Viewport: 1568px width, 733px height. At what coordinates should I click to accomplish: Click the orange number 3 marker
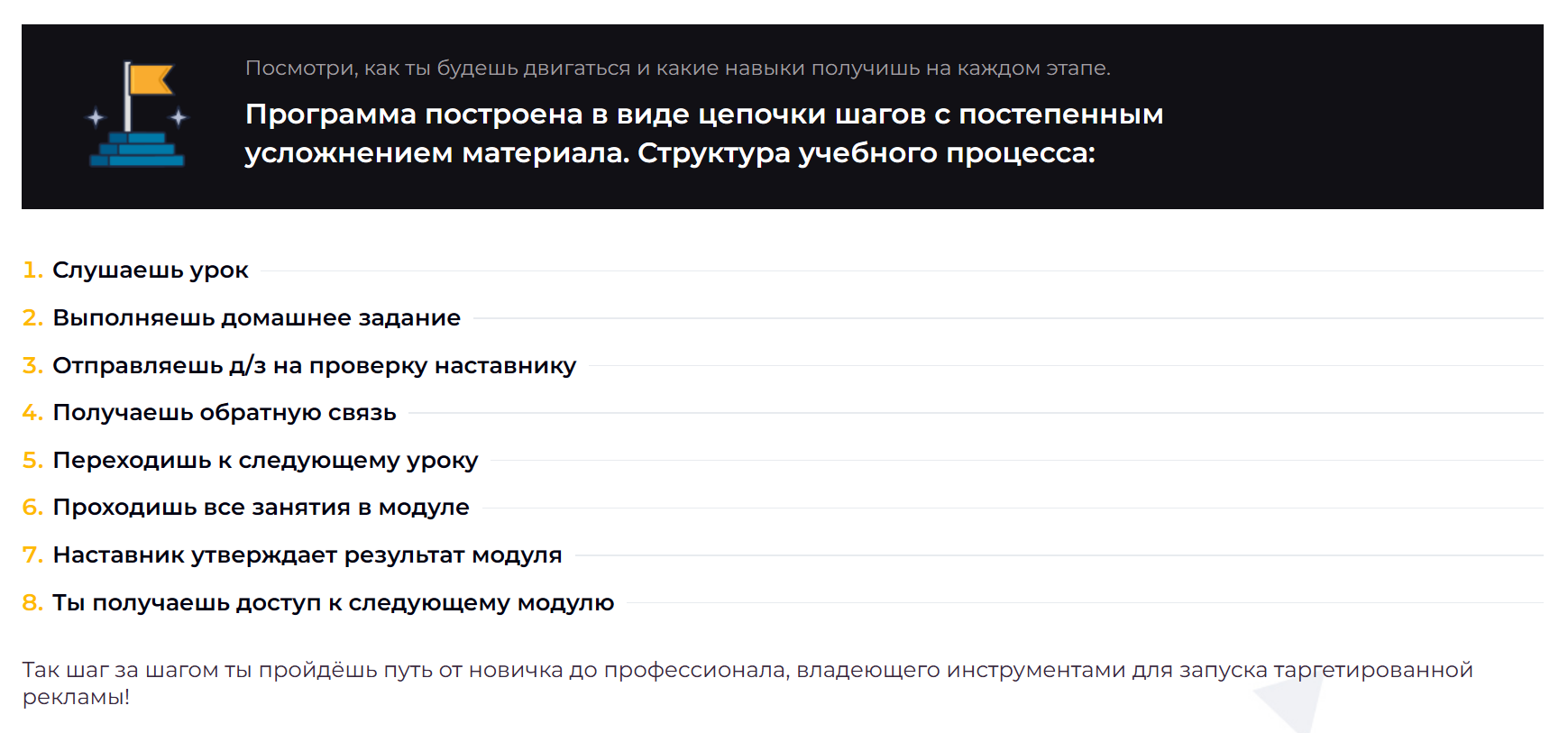point(32,366)
